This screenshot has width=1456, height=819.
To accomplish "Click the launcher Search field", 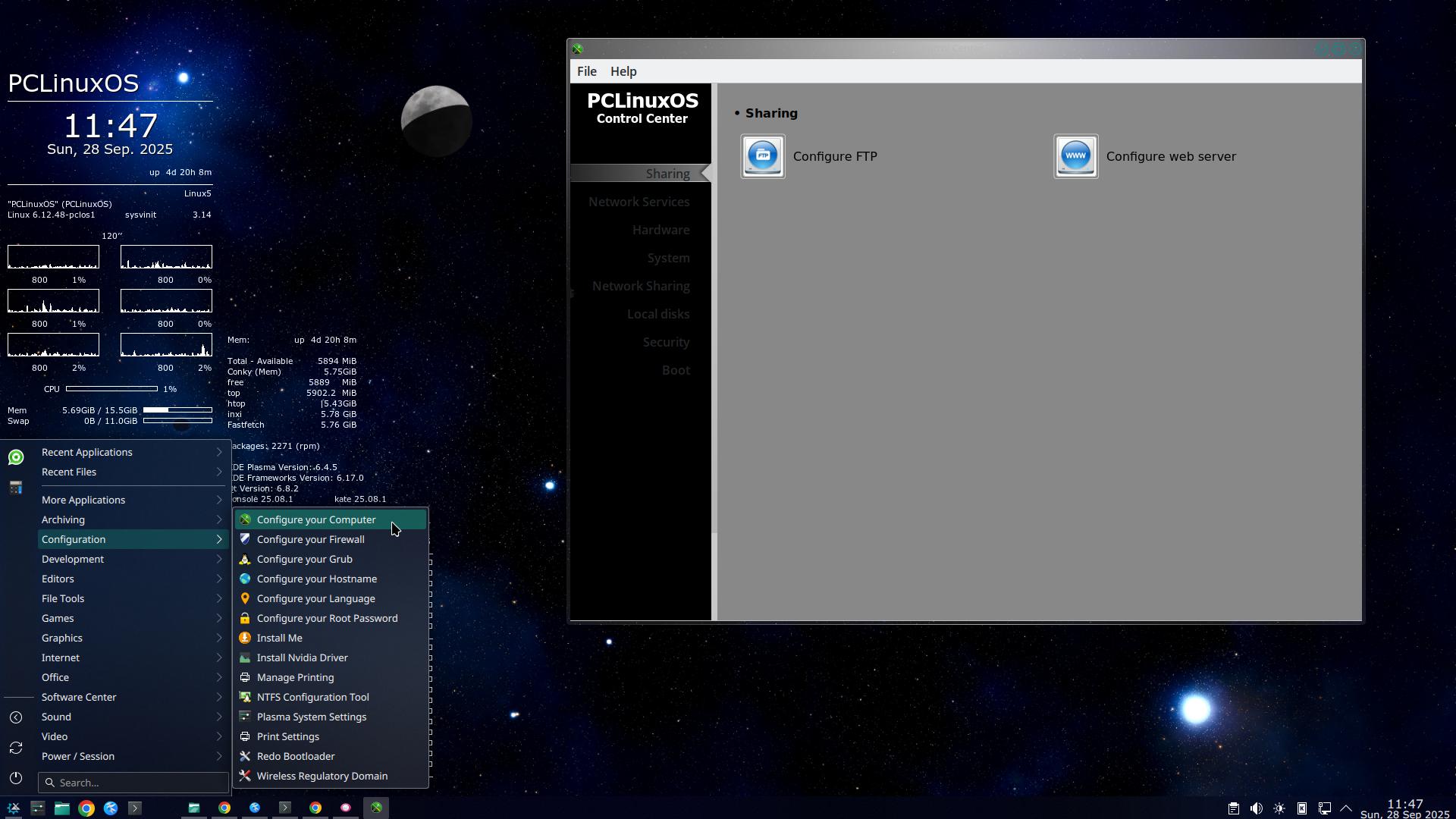I will tap(136, 783).
